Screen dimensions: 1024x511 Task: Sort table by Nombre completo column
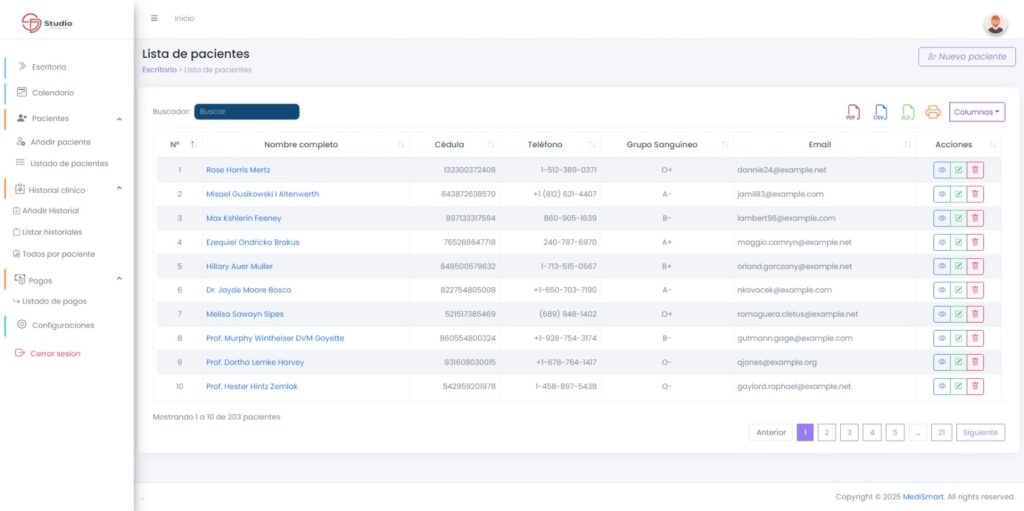click(x=301, y=145)
